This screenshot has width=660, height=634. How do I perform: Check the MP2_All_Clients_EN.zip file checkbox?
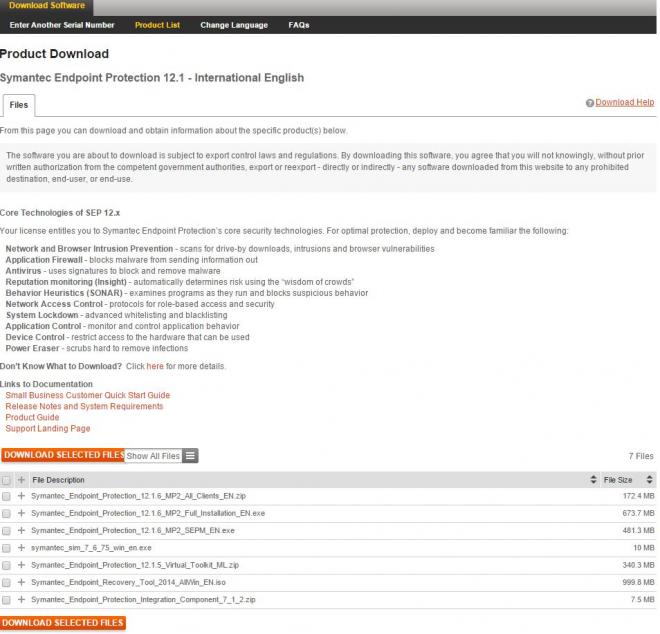click(6, 496)
